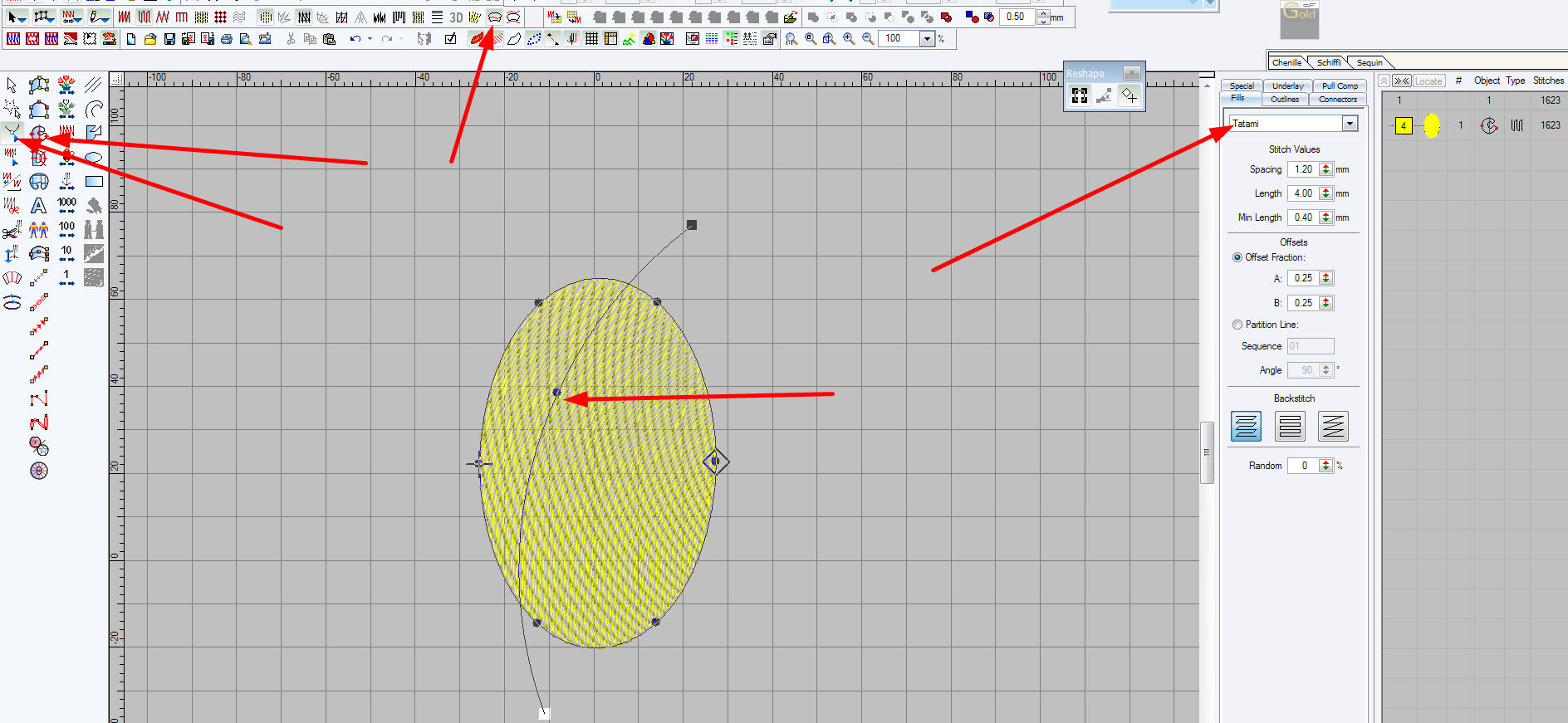Image resolution: width=1568 pixels, height=723 pixels.
Task: Click the Print icon in toolbar
Action: [x=226, y=39]
